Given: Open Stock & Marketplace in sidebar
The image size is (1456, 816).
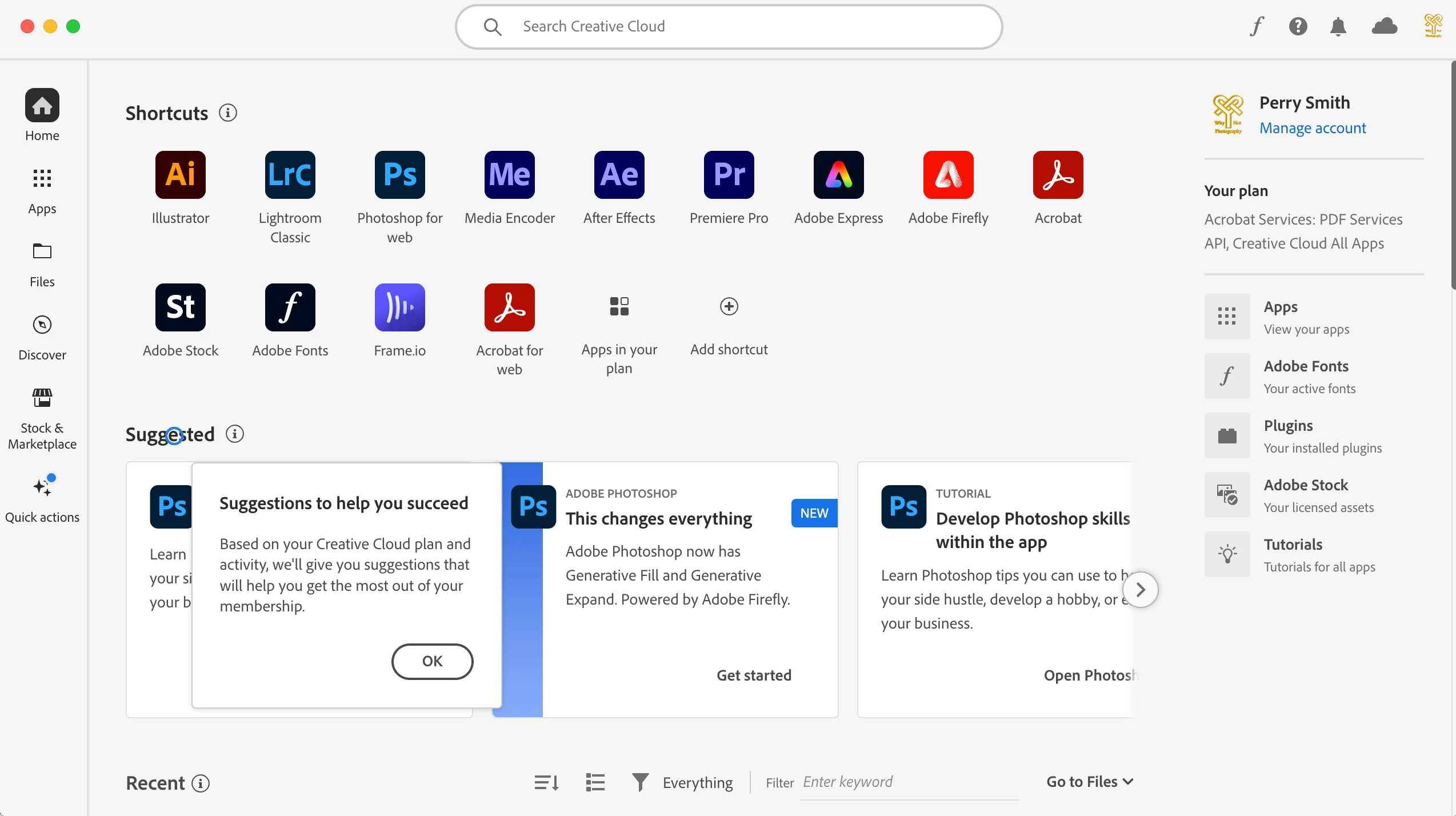Looking at the screenshot, I should tap(42, 418).
